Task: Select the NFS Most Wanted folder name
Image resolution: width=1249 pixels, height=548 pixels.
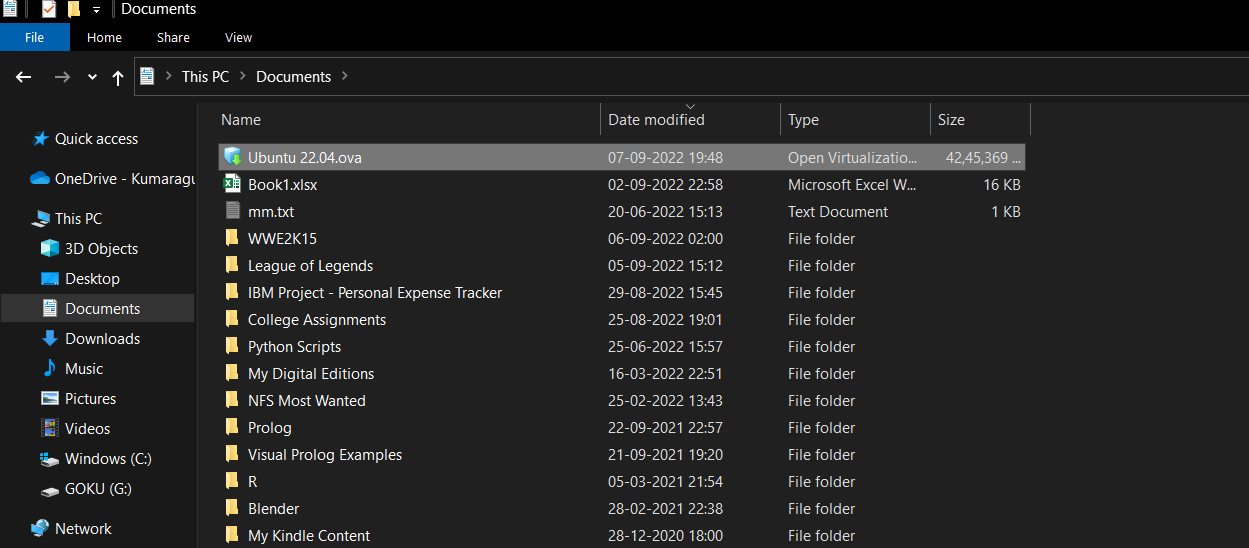Action: (307, 400)
